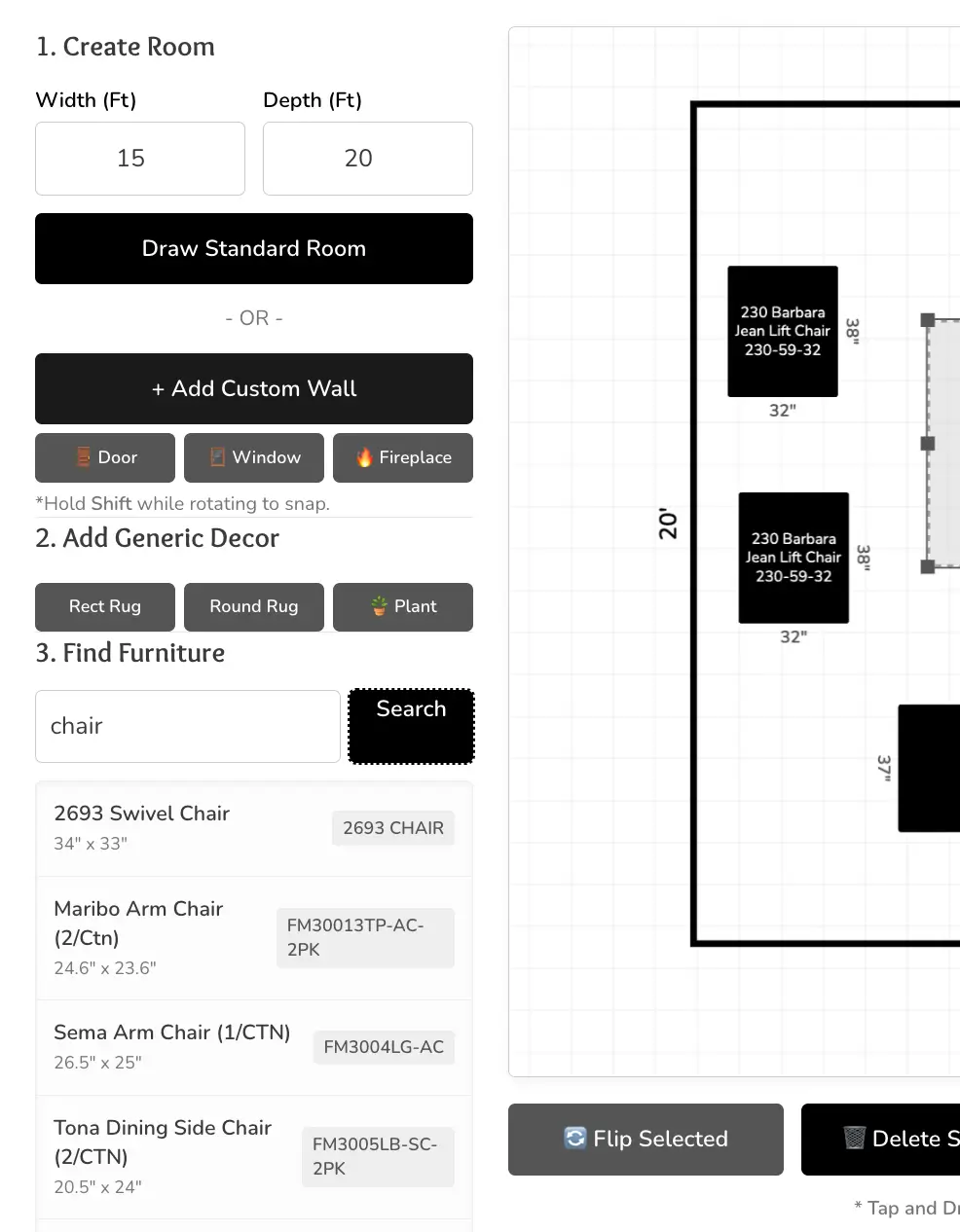Click the FM3005LB-SC-2PK SKU tag
This screenshot has width=960, height=1232.
378,1157
